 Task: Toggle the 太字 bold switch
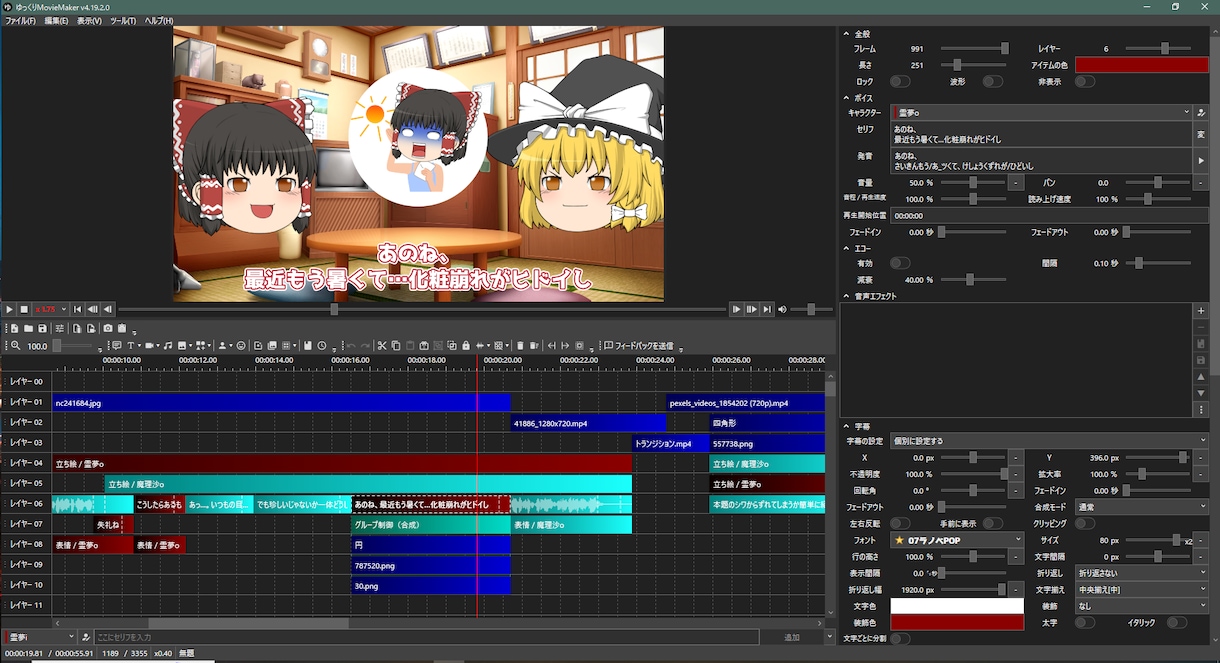(x=1085, y=622)
